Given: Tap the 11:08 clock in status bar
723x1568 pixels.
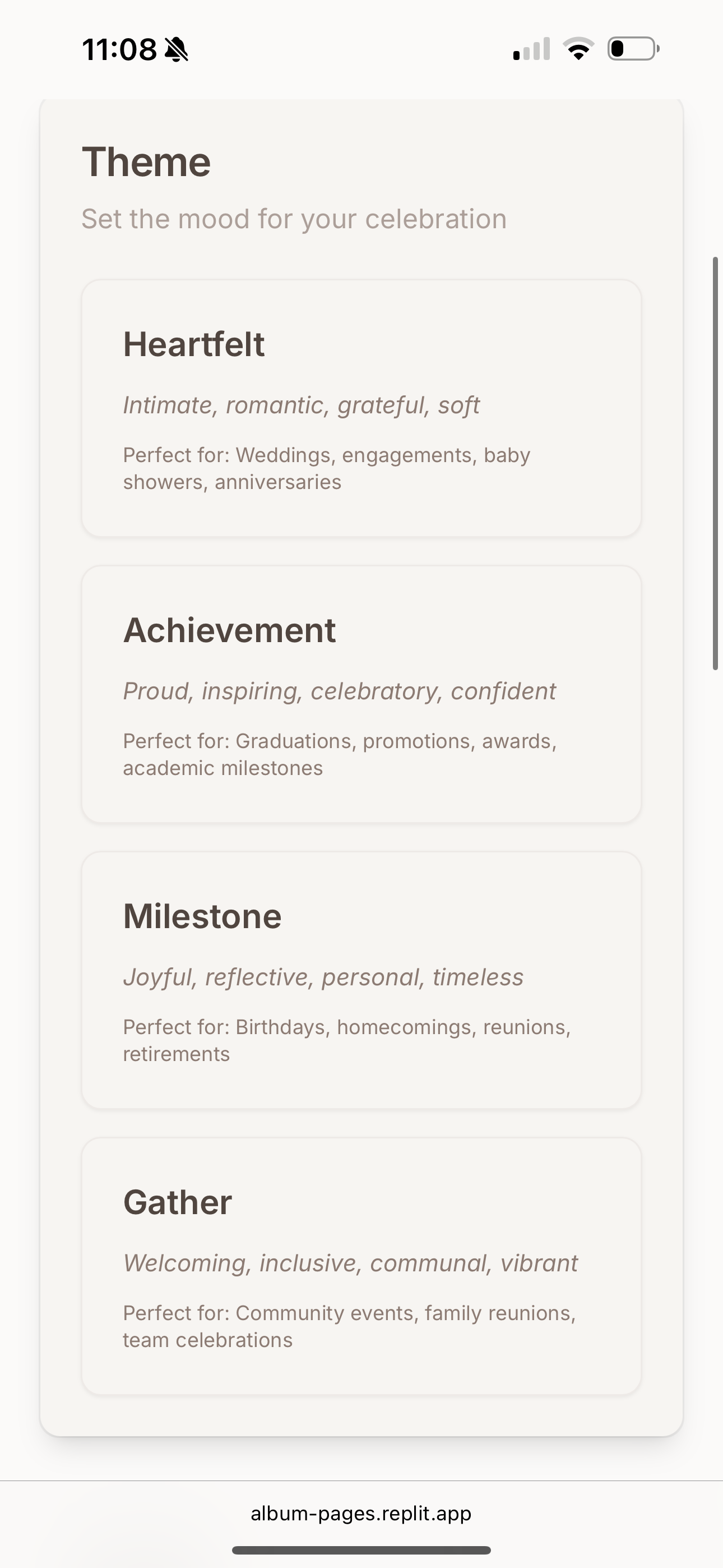Looking at the screenshot, I should [x=119, y=49].
